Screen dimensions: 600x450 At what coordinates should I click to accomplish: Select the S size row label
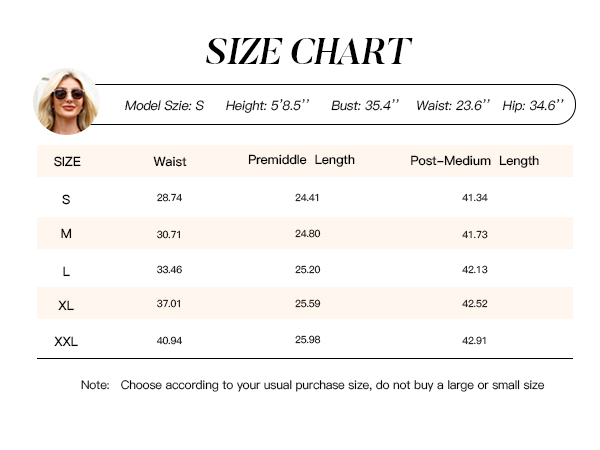[66, 199]
